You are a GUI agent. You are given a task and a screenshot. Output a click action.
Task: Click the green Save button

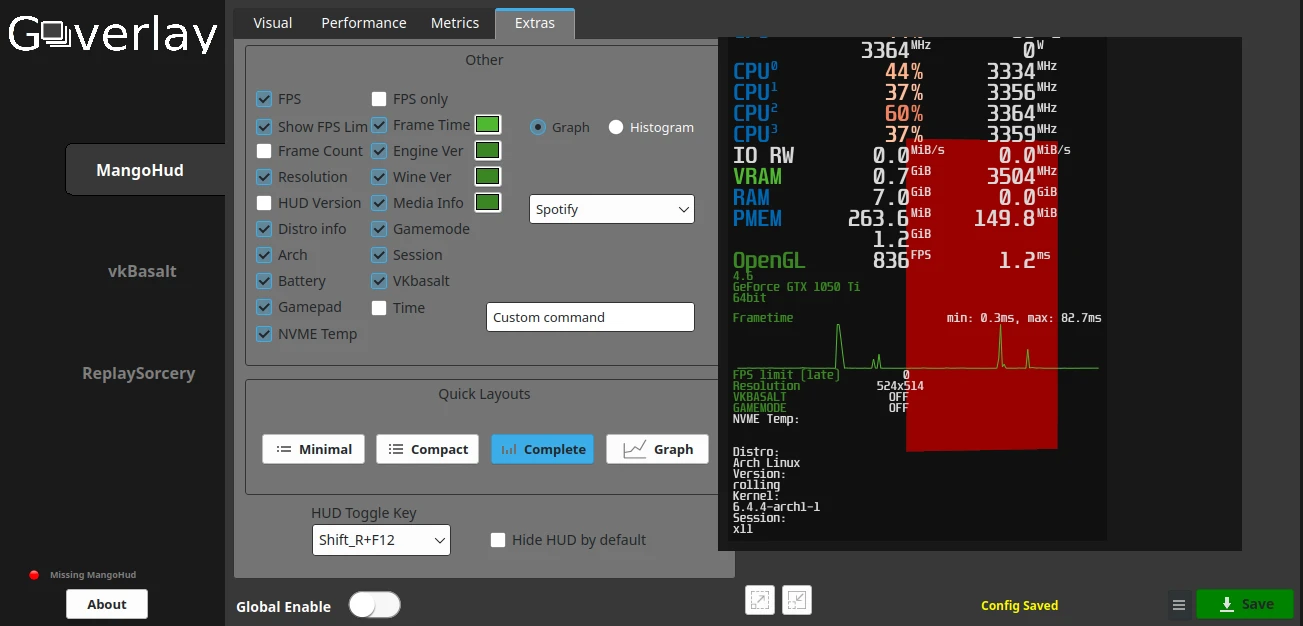[x=1244, y=604]
